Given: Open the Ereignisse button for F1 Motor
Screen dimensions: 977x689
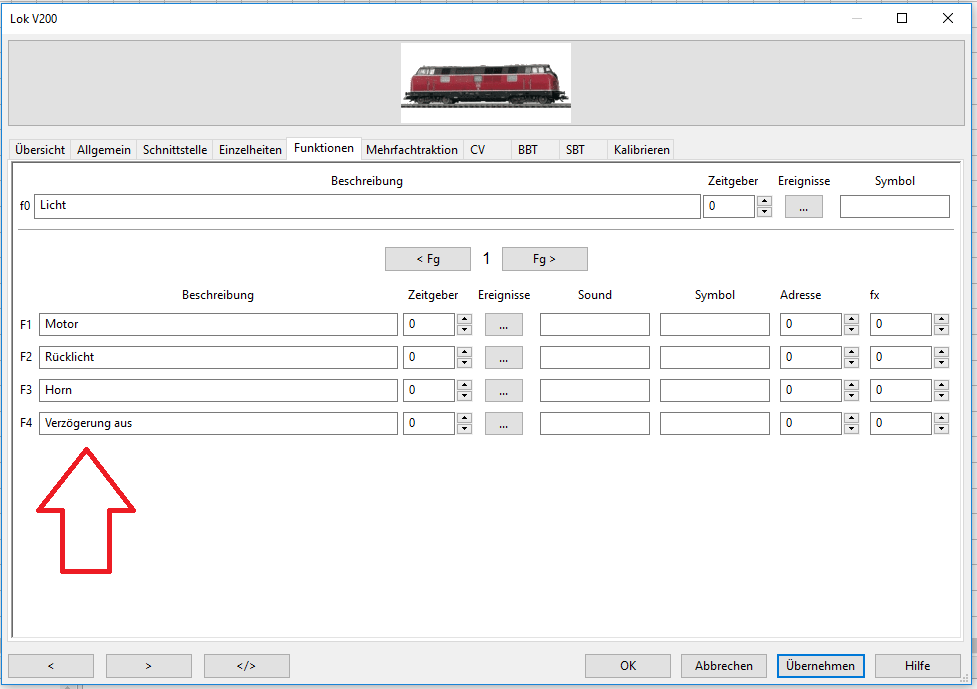Looking at the screenshot, I should click(503, 325).
